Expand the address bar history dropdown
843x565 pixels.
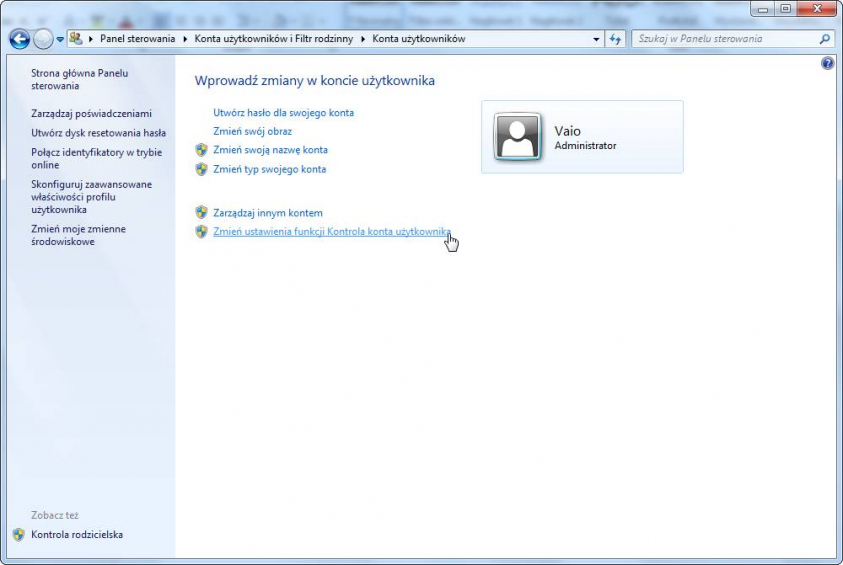(597, 39)
